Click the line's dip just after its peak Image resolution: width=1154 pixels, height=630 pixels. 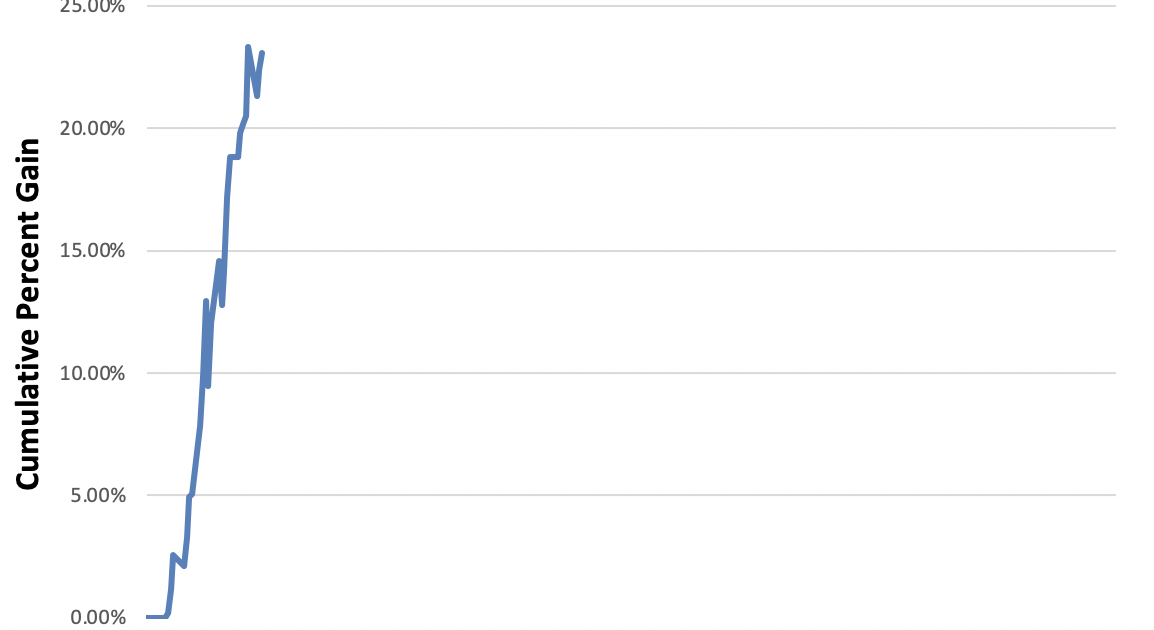click(x=257, y=96)
